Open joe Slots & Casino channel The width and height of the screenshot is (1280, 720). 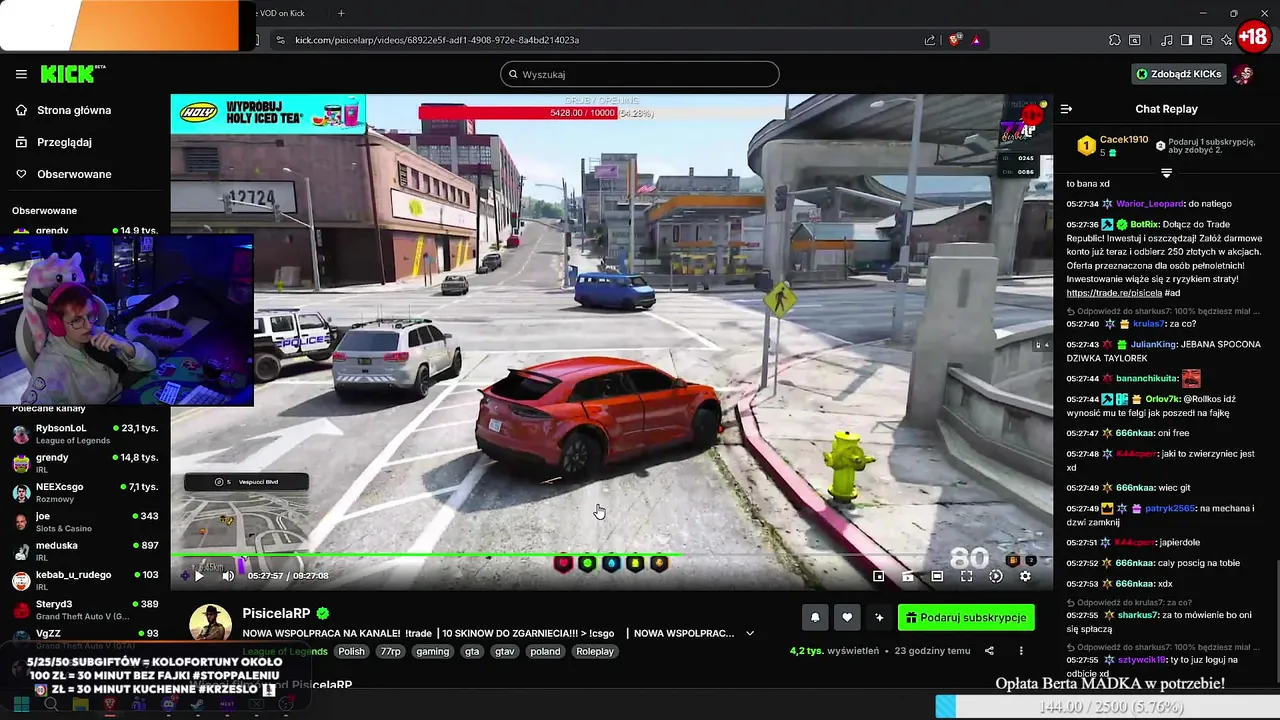(x=85, y=521)
